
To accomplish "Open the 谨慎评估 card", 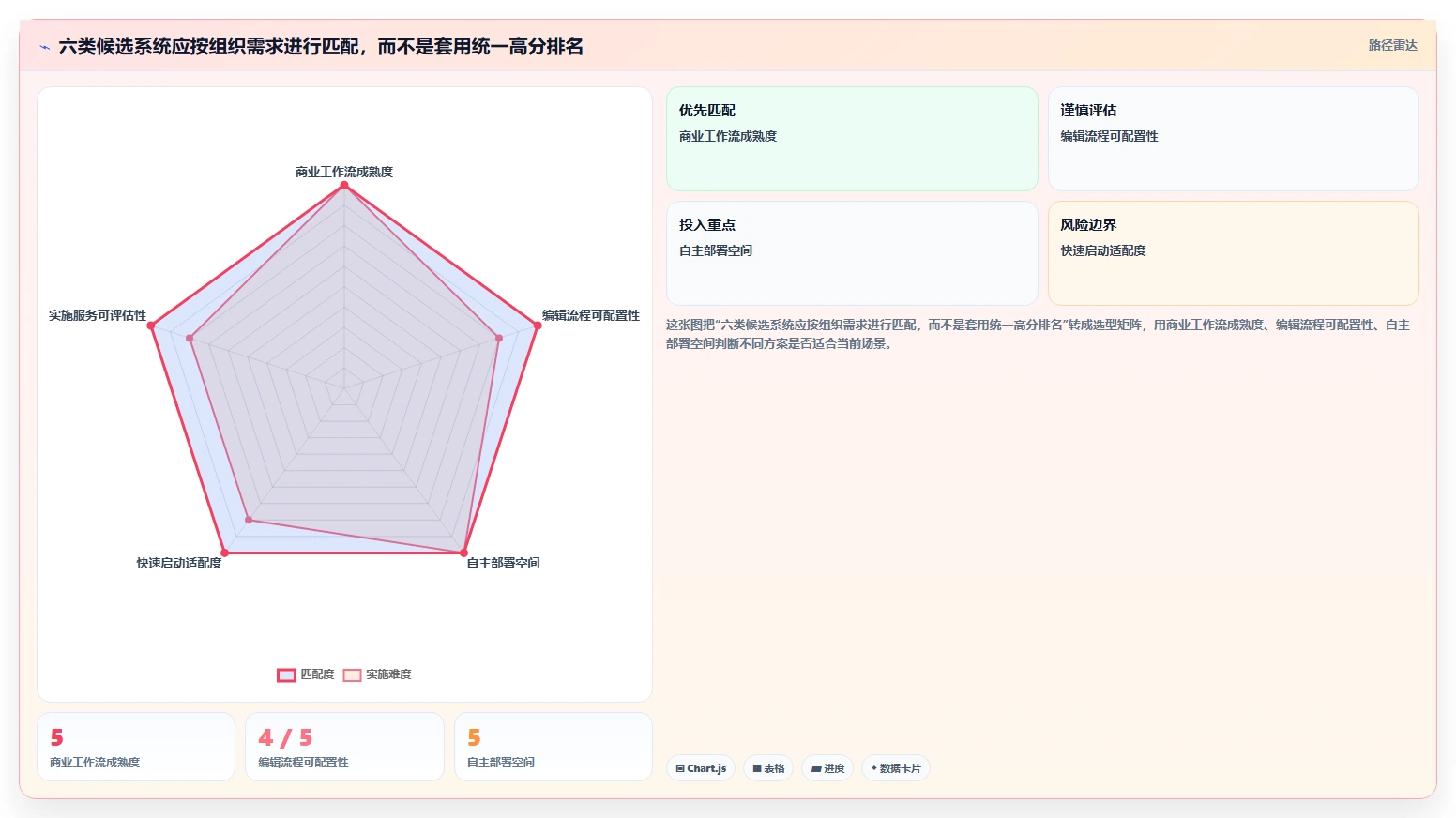I will (x=1233, y=139).
